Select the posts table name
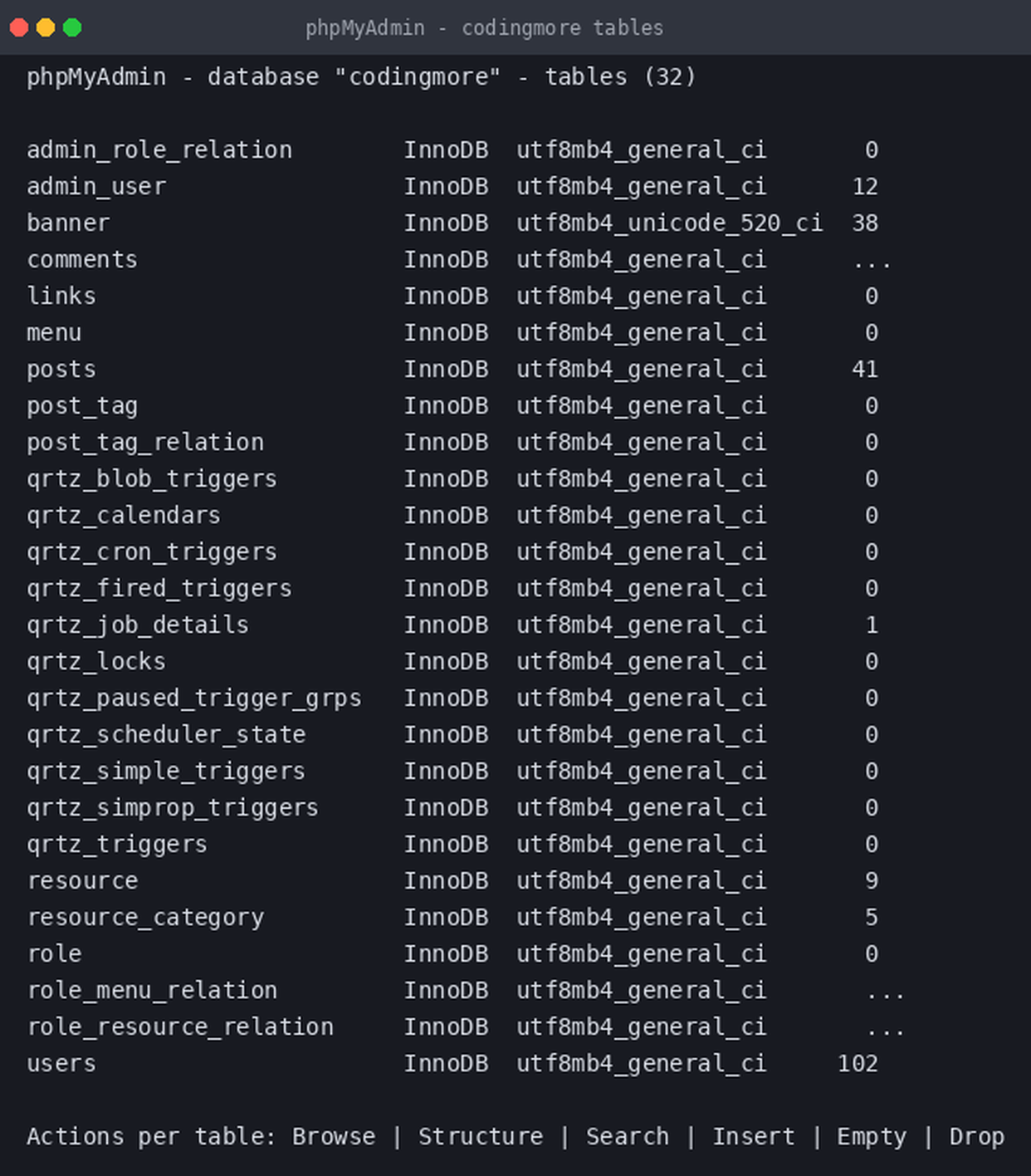This screenshot has height=1176, width=1031. pos(61,370)
